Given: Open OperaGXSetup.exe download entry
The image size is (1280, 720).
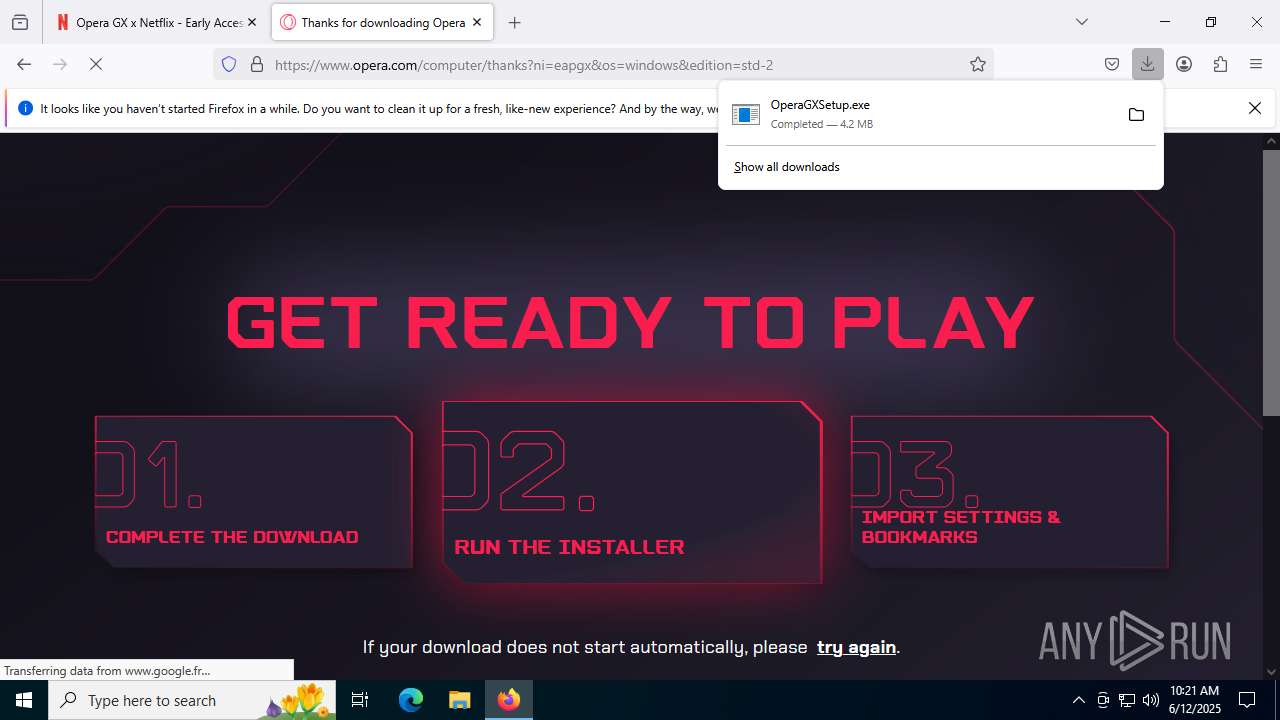Looking at the screenshot, I should coord(918,114).
